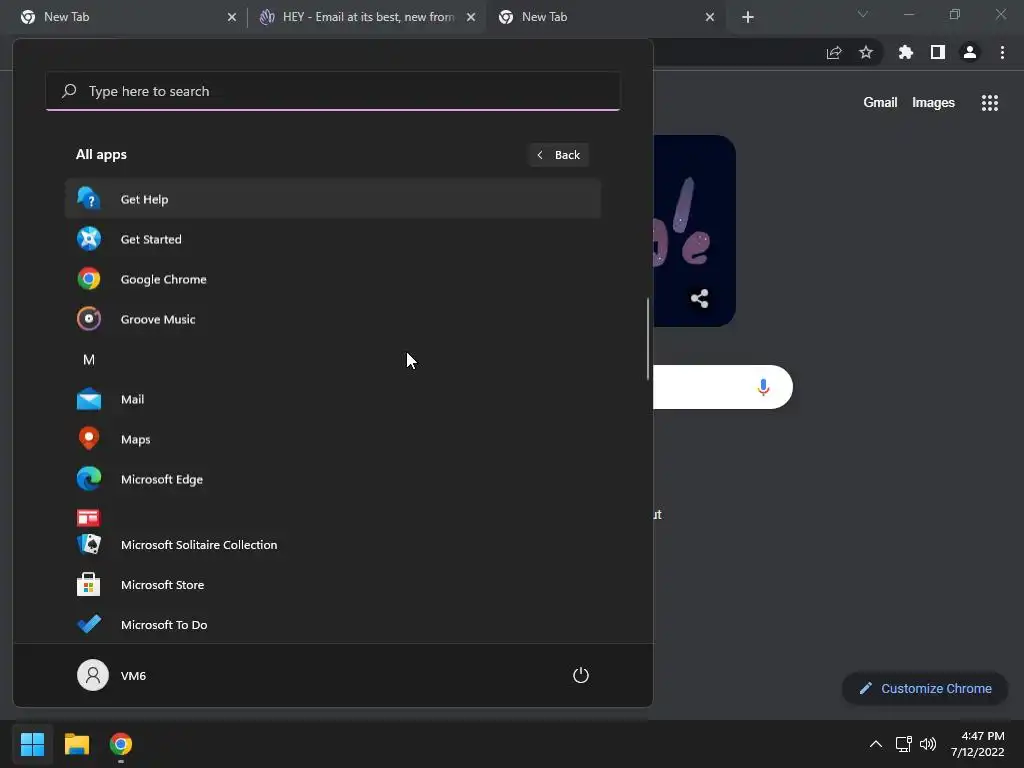This screenshot has height=768, width=1024.
Task: Select the third New Tab tab
Action: pos(607,17)
